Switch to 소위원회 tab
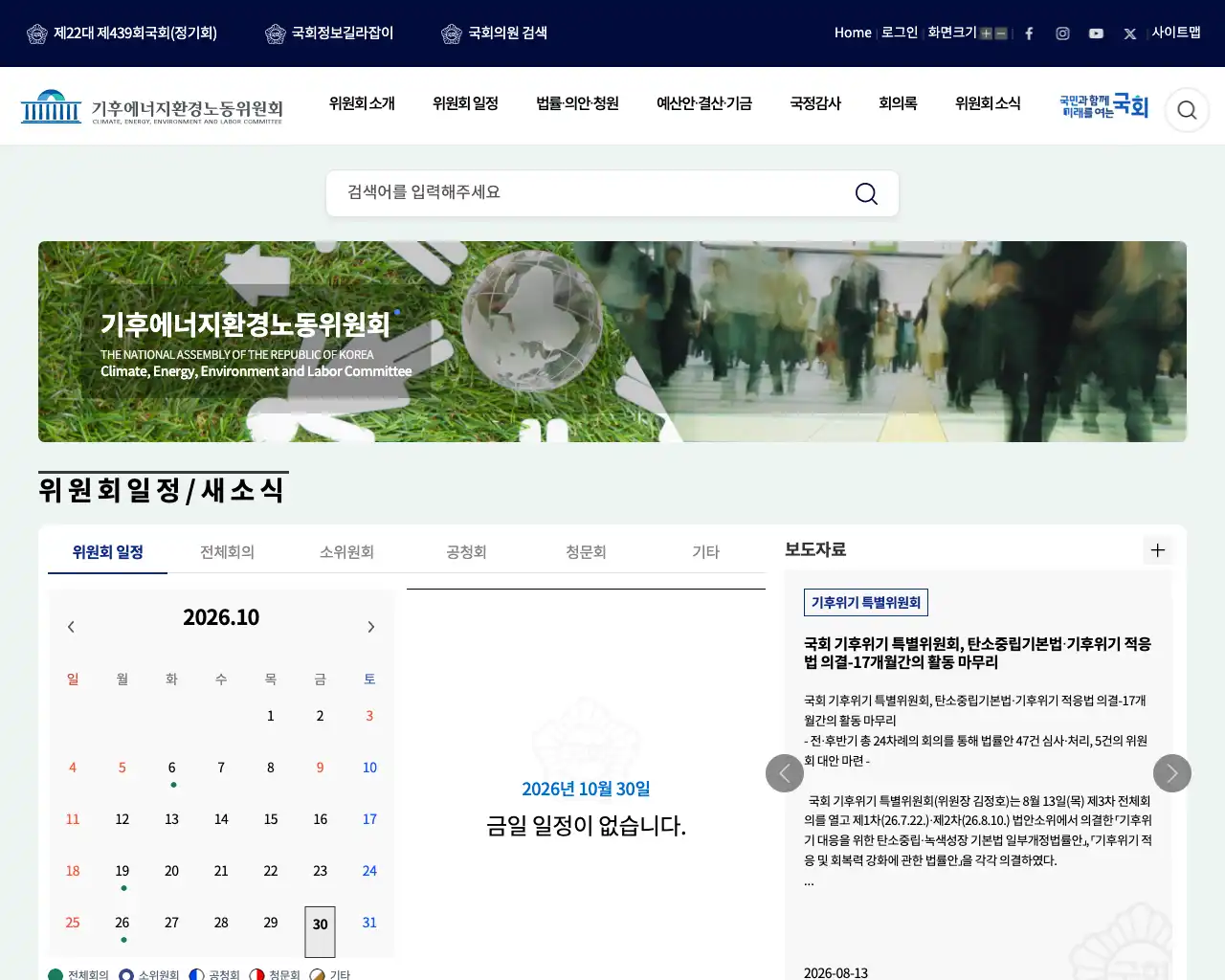Screen dimensions: 1225x980 (346, 552)
